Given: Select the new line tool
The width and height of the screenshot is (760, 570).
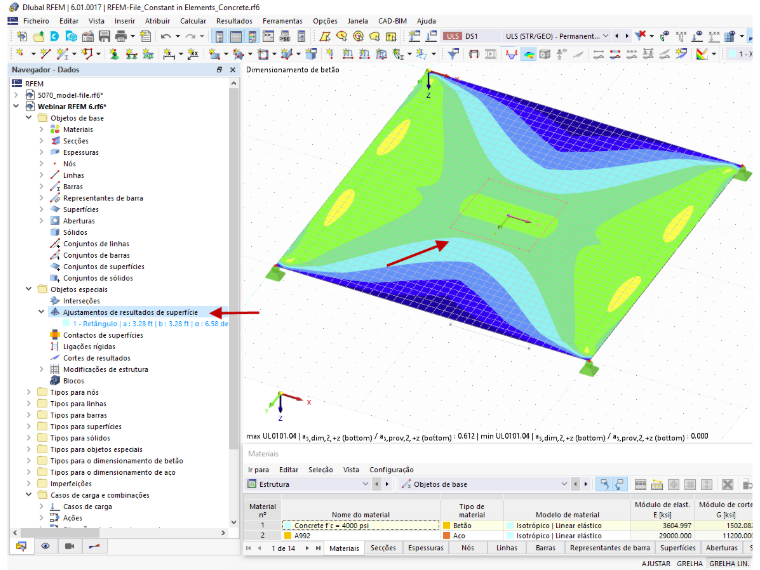Looking at the screenshot, I should tap(46, 54).
